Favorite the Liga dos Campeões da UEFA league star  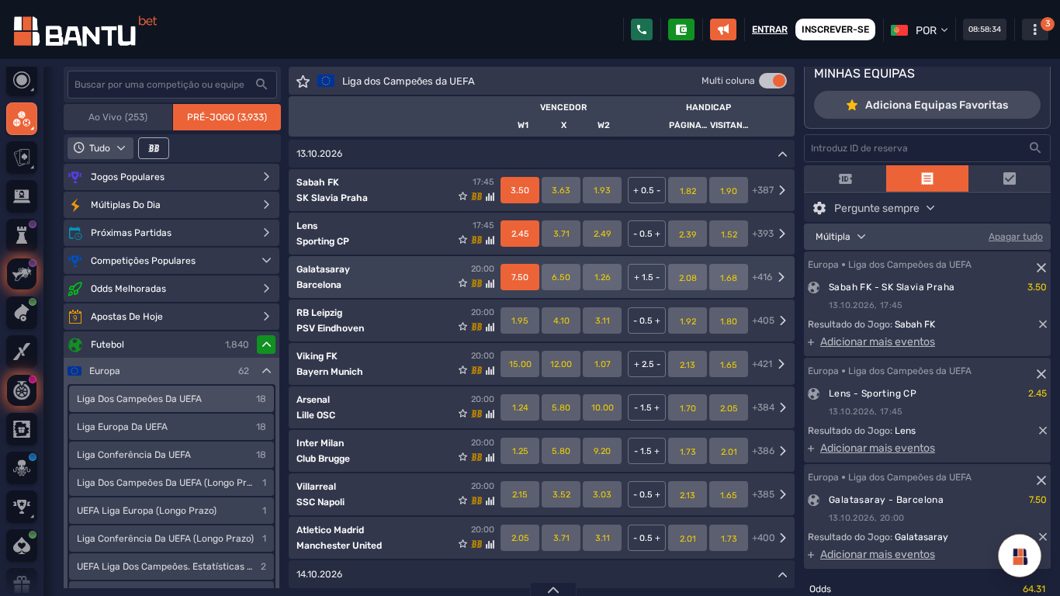pos(303,81)
